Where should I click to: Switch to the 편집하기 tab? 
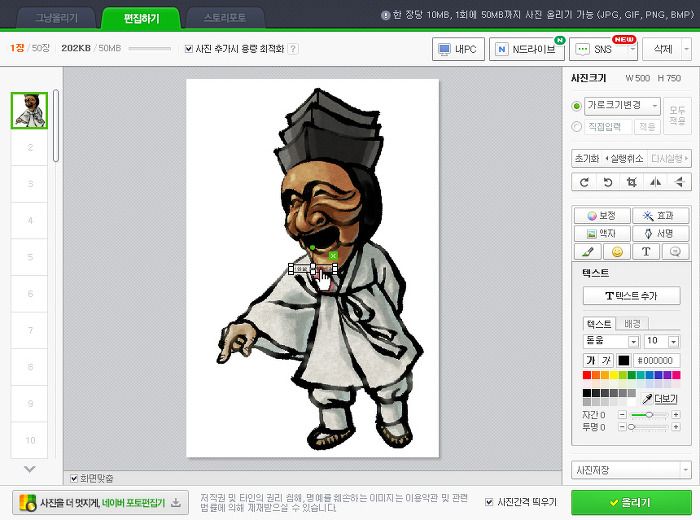(x=141, y=18)
